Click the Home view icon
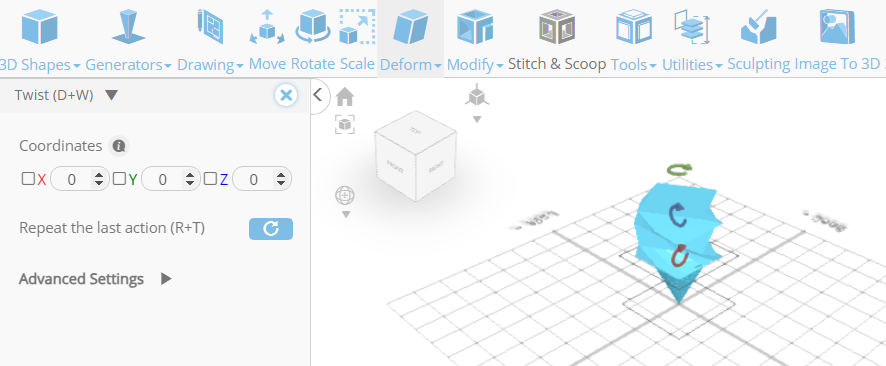This screenshot has width=886, height=366. point(345,97)
